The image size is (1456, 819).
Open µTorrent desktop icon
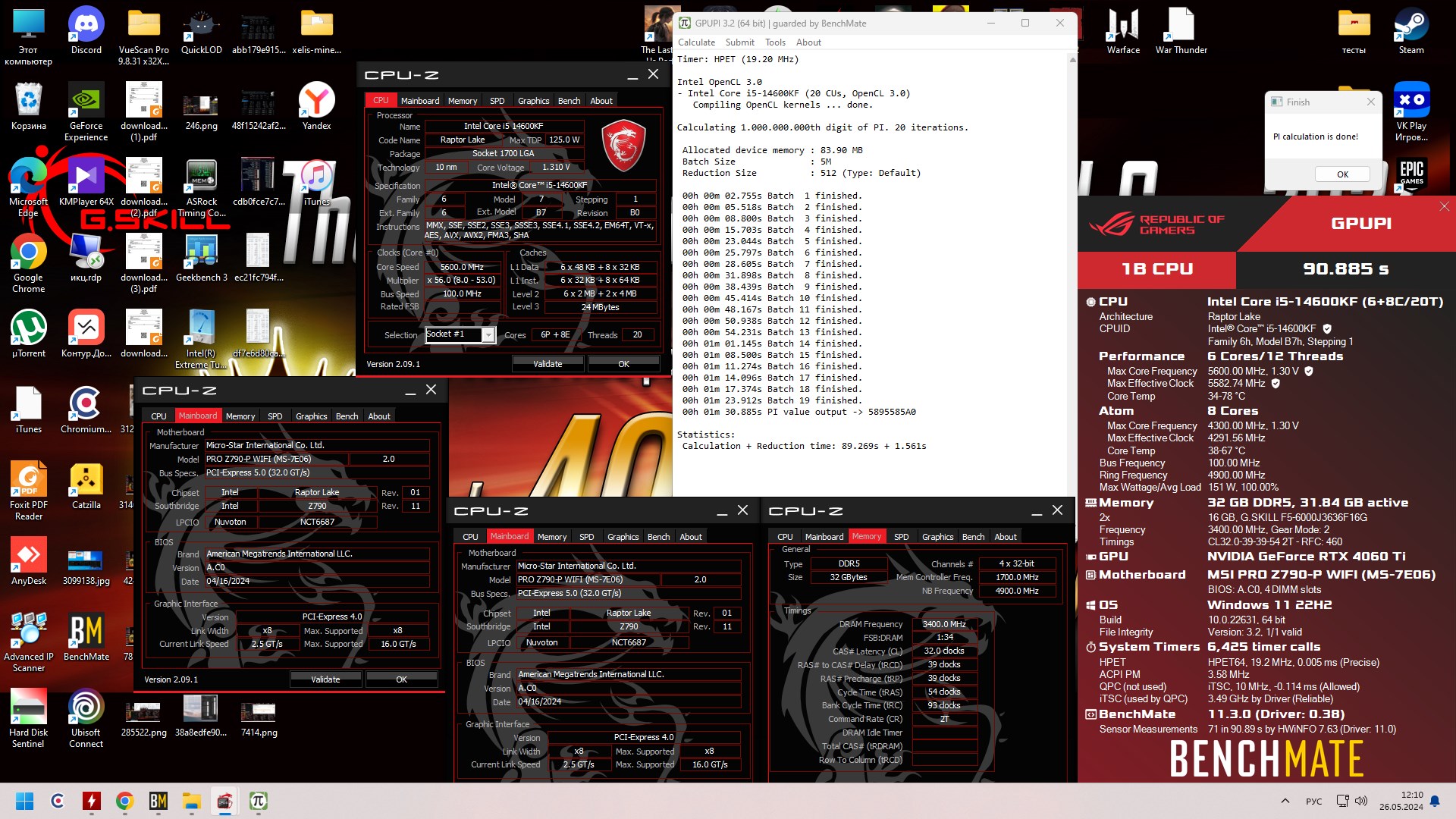[28, 334]
